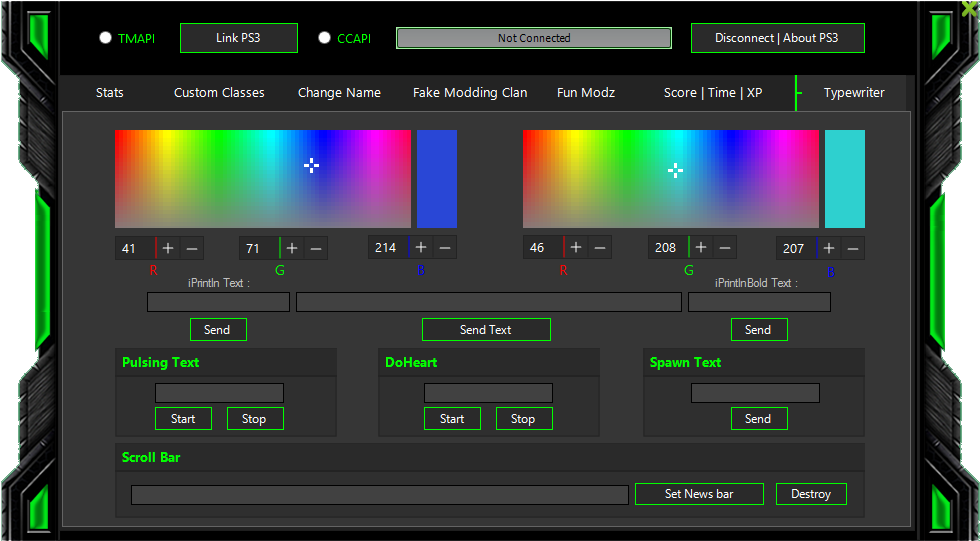Close the window with the green X
The image size is (980, 541).
pyautogui.click(x=968, y=9)
